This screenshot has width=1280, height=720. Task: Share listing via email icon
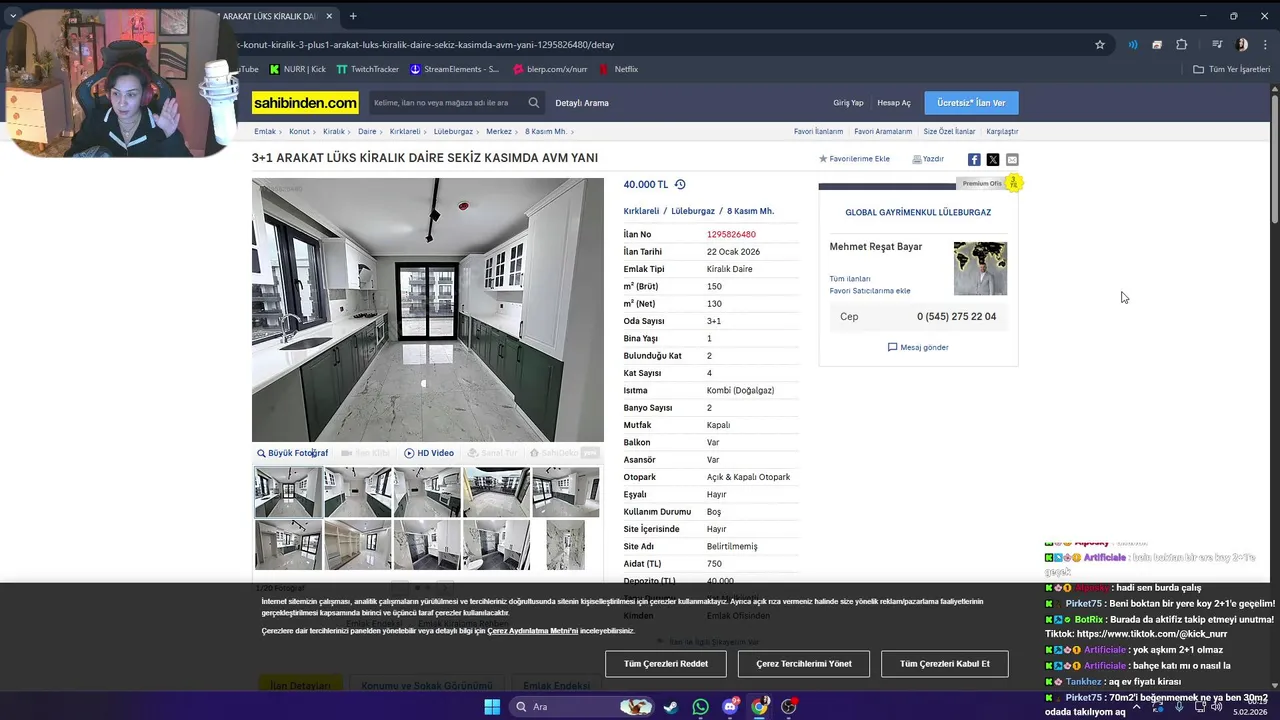click(x=1012, y=160)
